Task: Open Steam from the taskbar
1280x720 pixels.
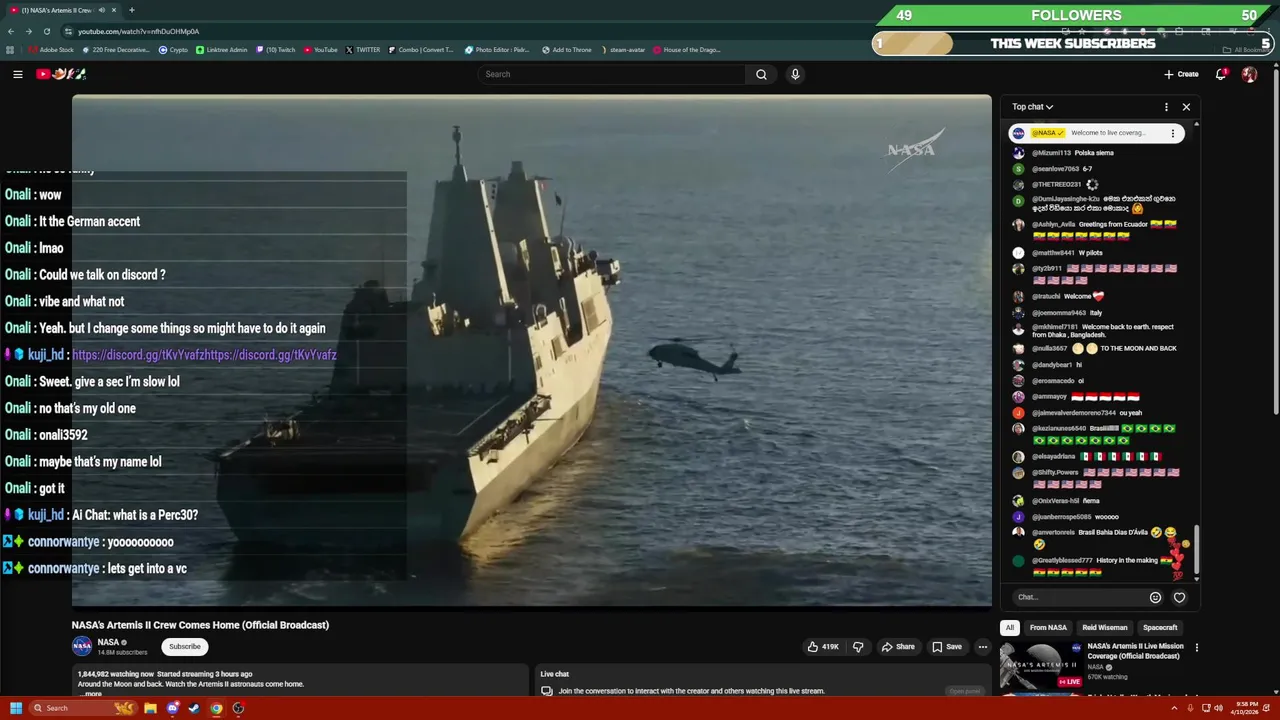Action: pyautogui.click(x=194, y=708)
